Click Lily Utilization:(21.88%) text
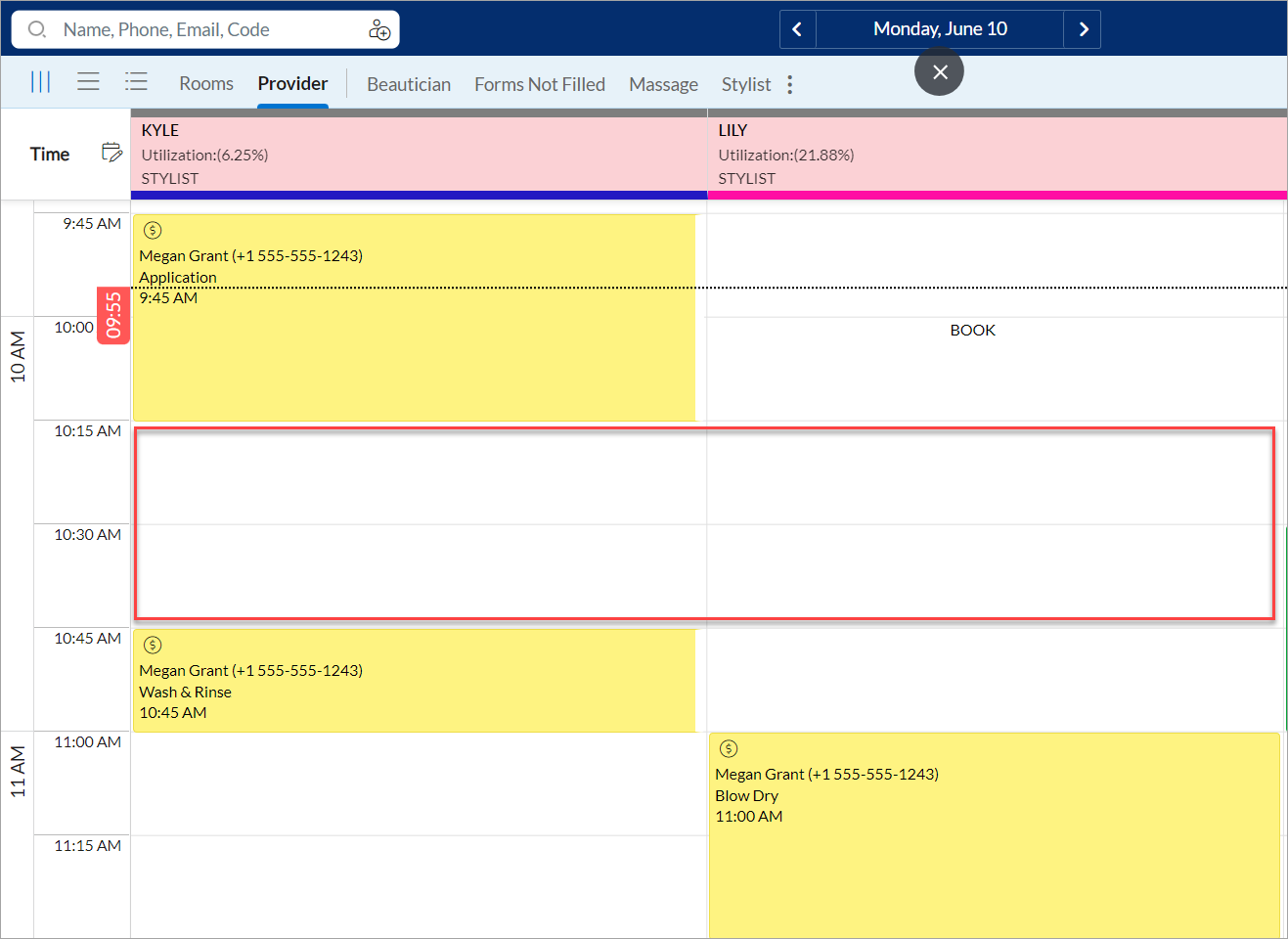 [785, 155]
